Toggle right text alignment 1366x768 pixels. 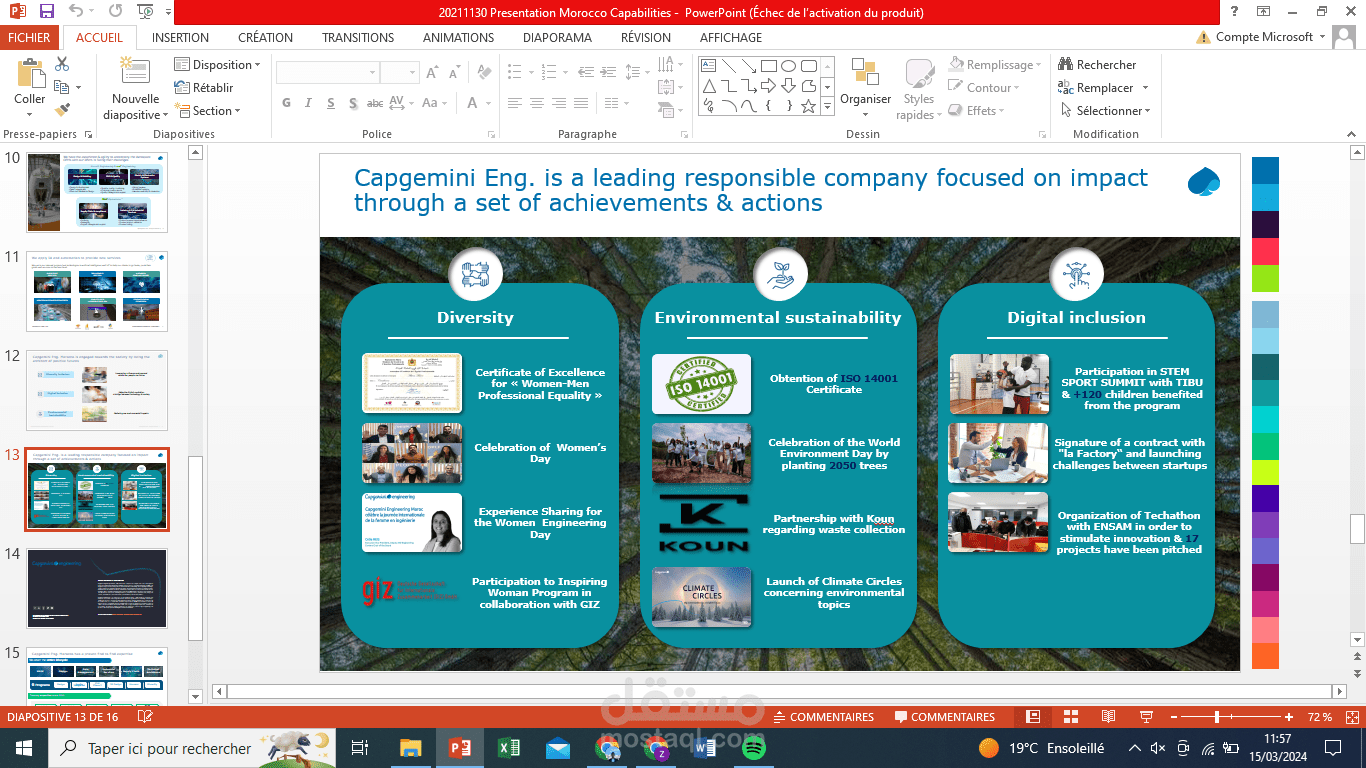coord(559,103)
